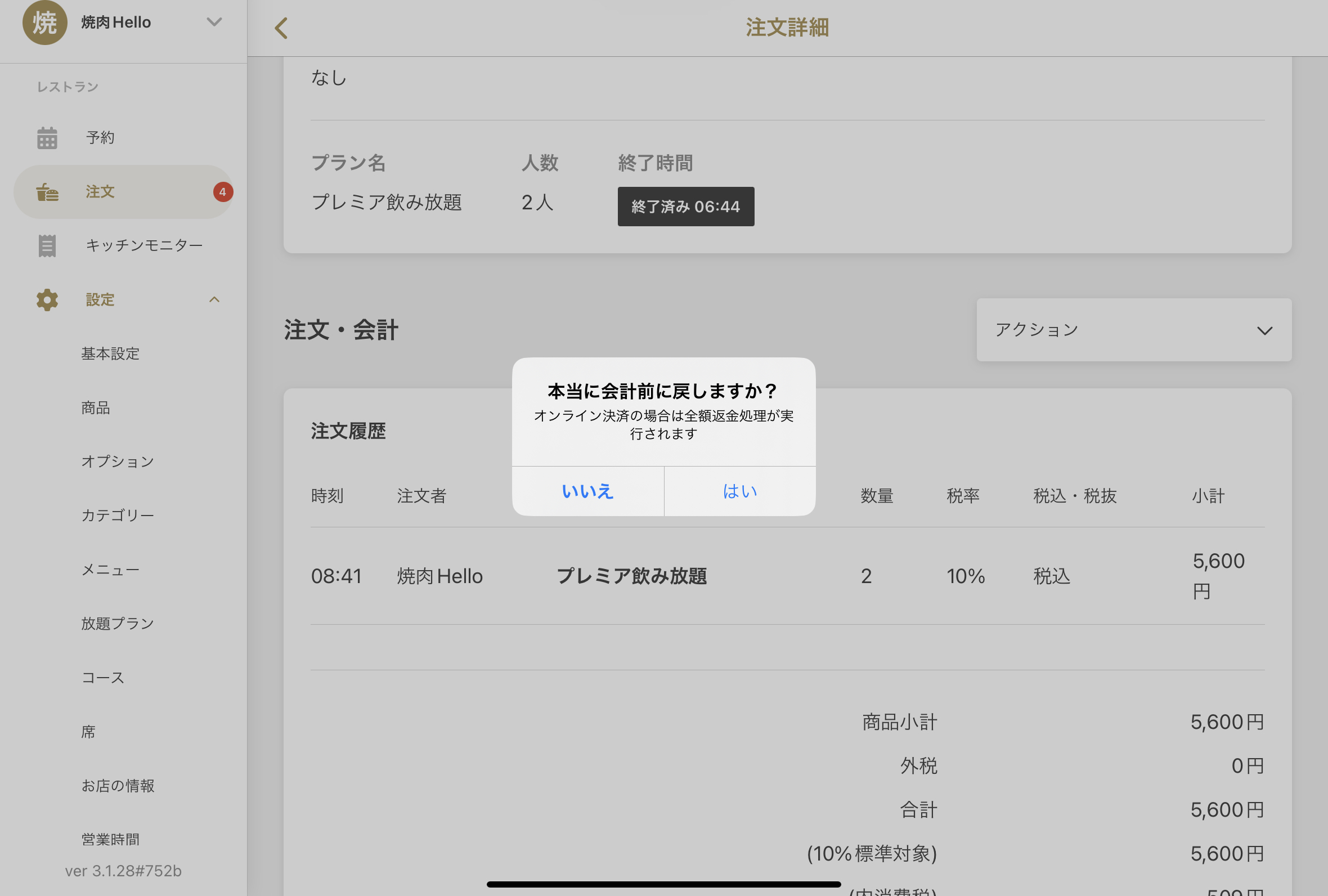Open カテゴリー from the sidebar

(118, 515)
